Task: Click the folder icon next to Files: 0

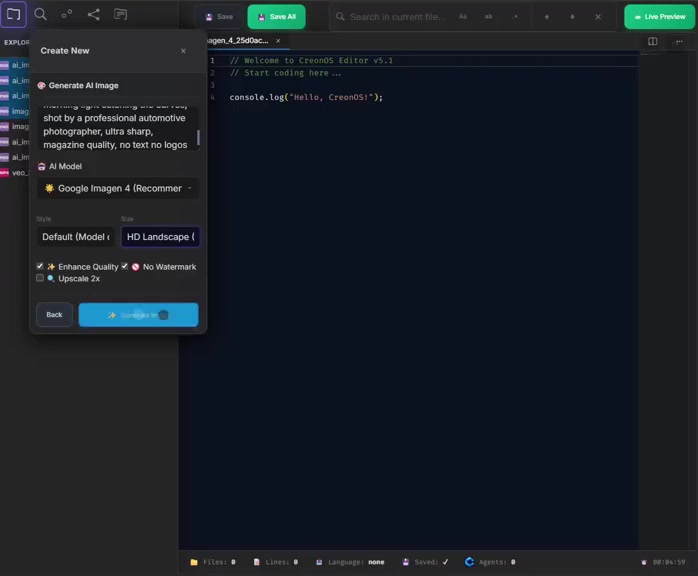Action: [194, 562]
